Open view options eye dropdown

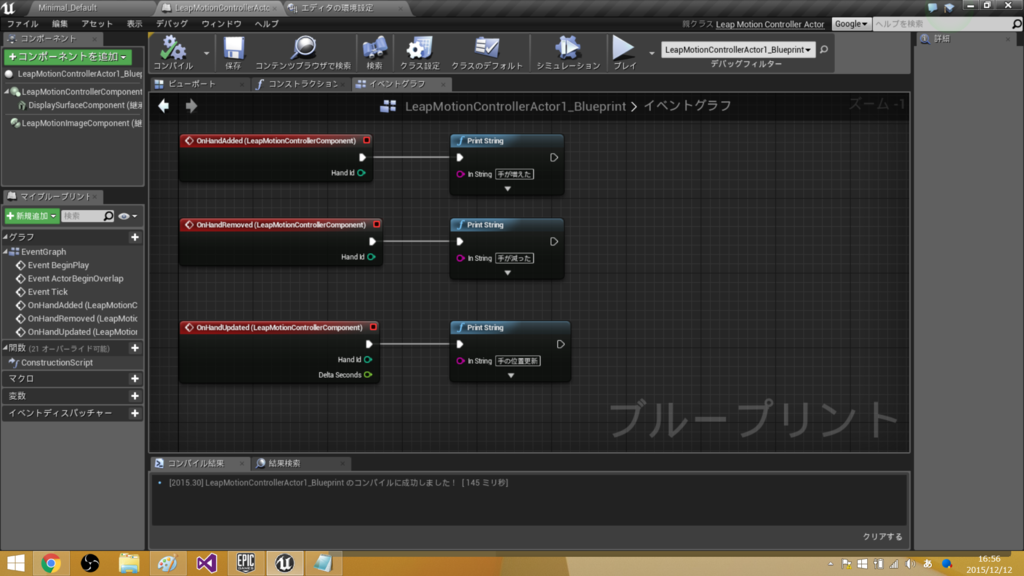(128, 216)
